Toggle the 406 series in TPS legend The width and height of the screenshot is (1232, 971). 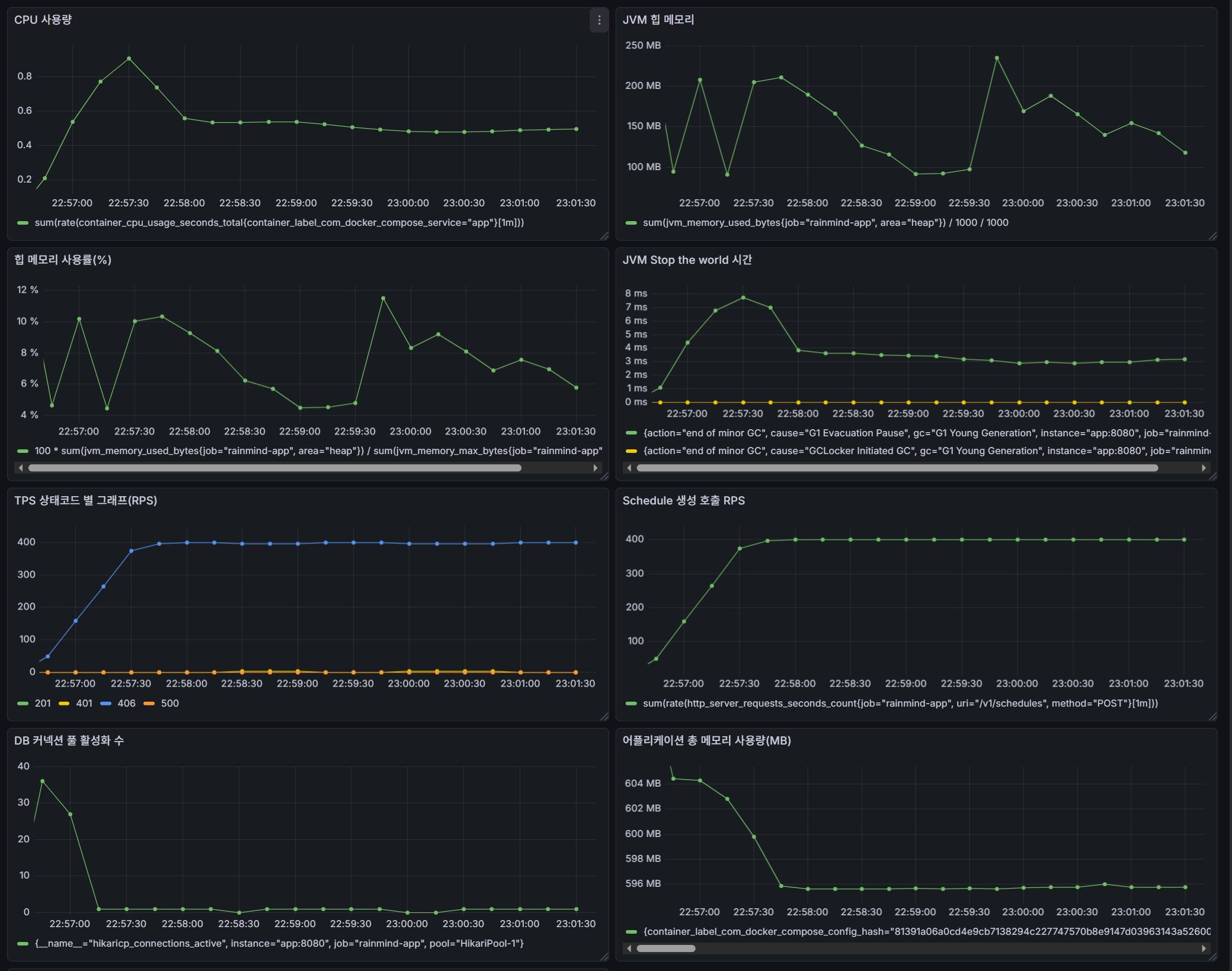126,703
